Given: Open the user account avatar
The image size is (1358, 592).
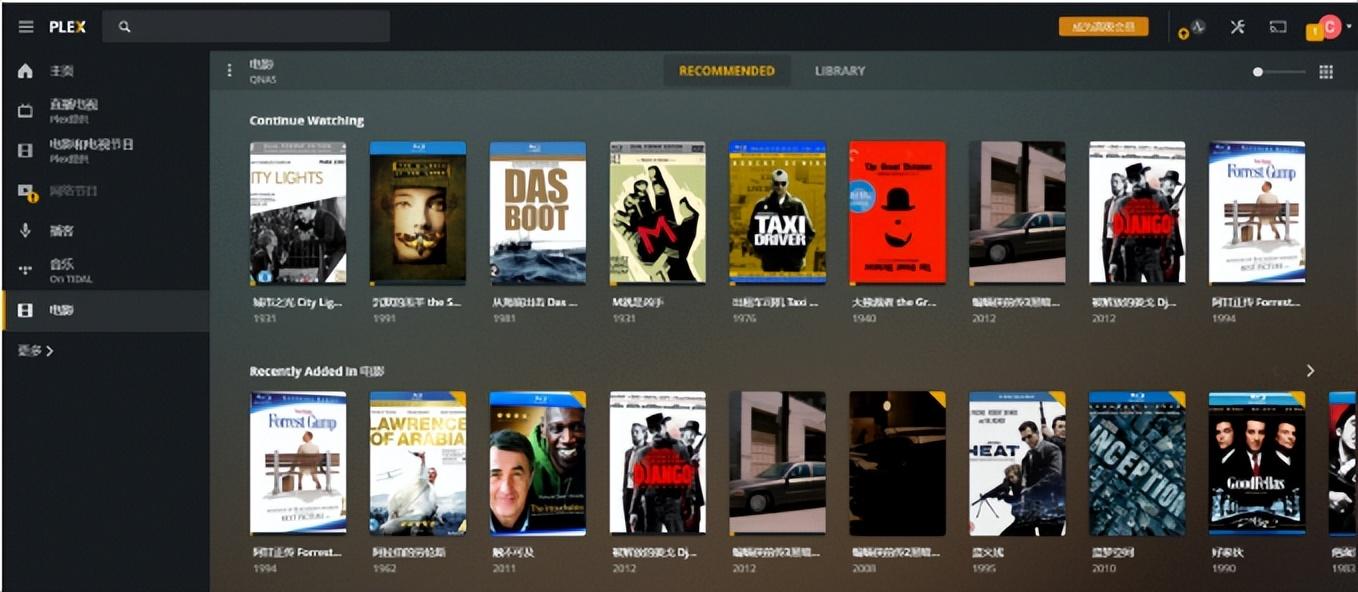Looking at the screenshot, I should pos(1329,27).
